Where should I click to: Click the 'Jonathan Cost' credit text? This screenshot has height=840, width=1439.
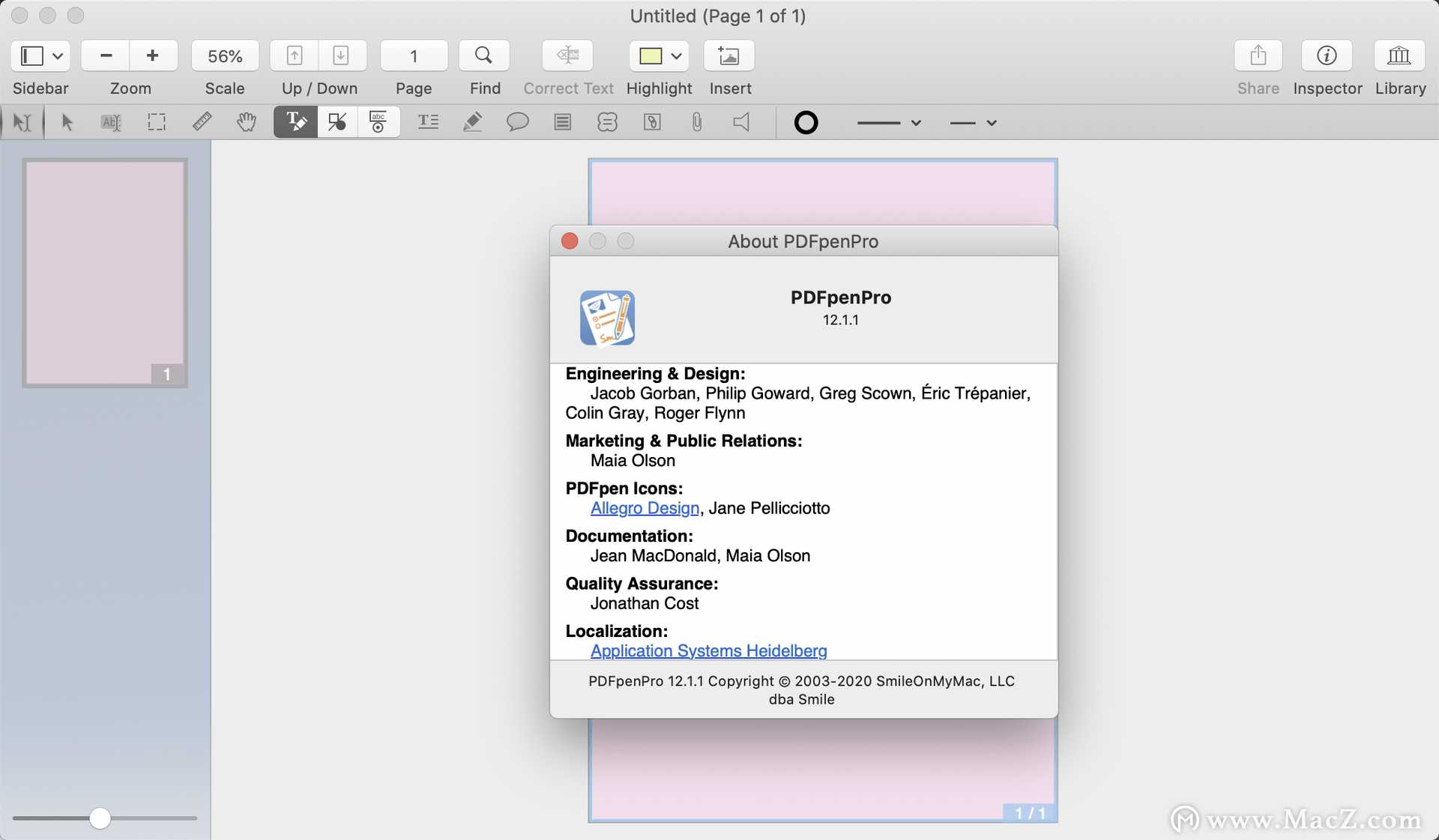[645, 603]
